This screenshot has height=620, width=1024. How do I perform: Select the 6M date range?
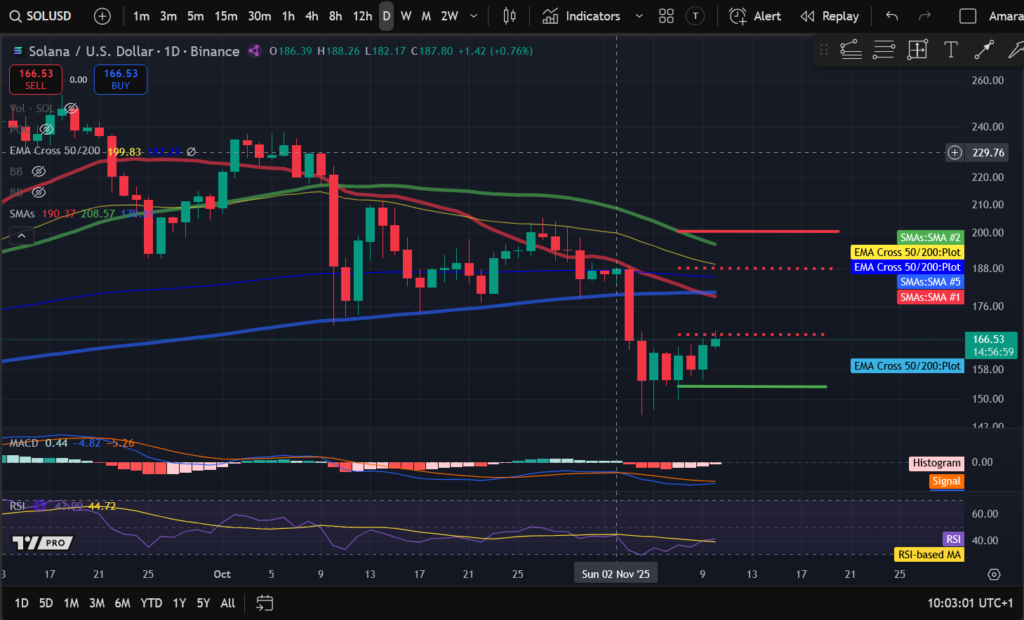(x=122, y=603)
